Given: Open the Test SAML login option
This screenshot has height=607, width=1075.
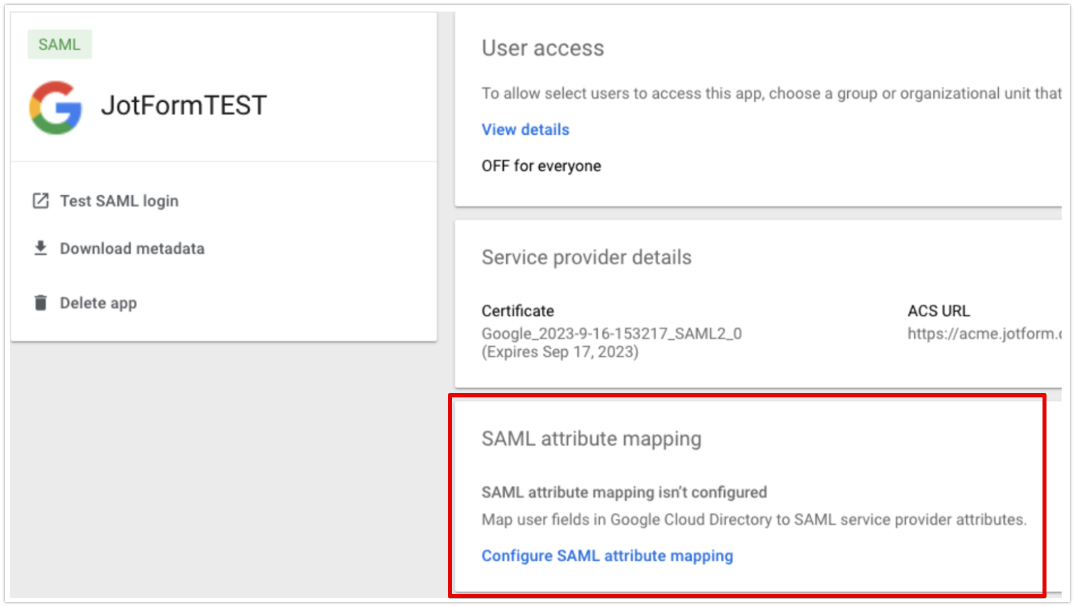Looking at the screenshot, I should coord(119,201).
